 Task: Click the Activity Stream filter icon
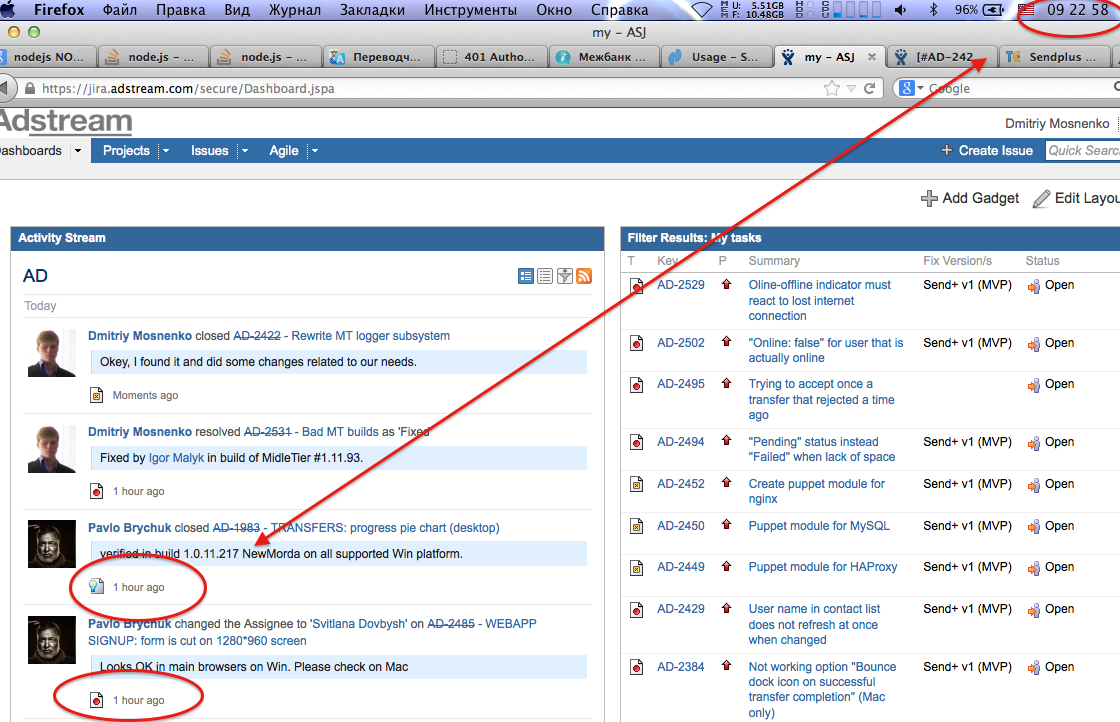[564, 276]
